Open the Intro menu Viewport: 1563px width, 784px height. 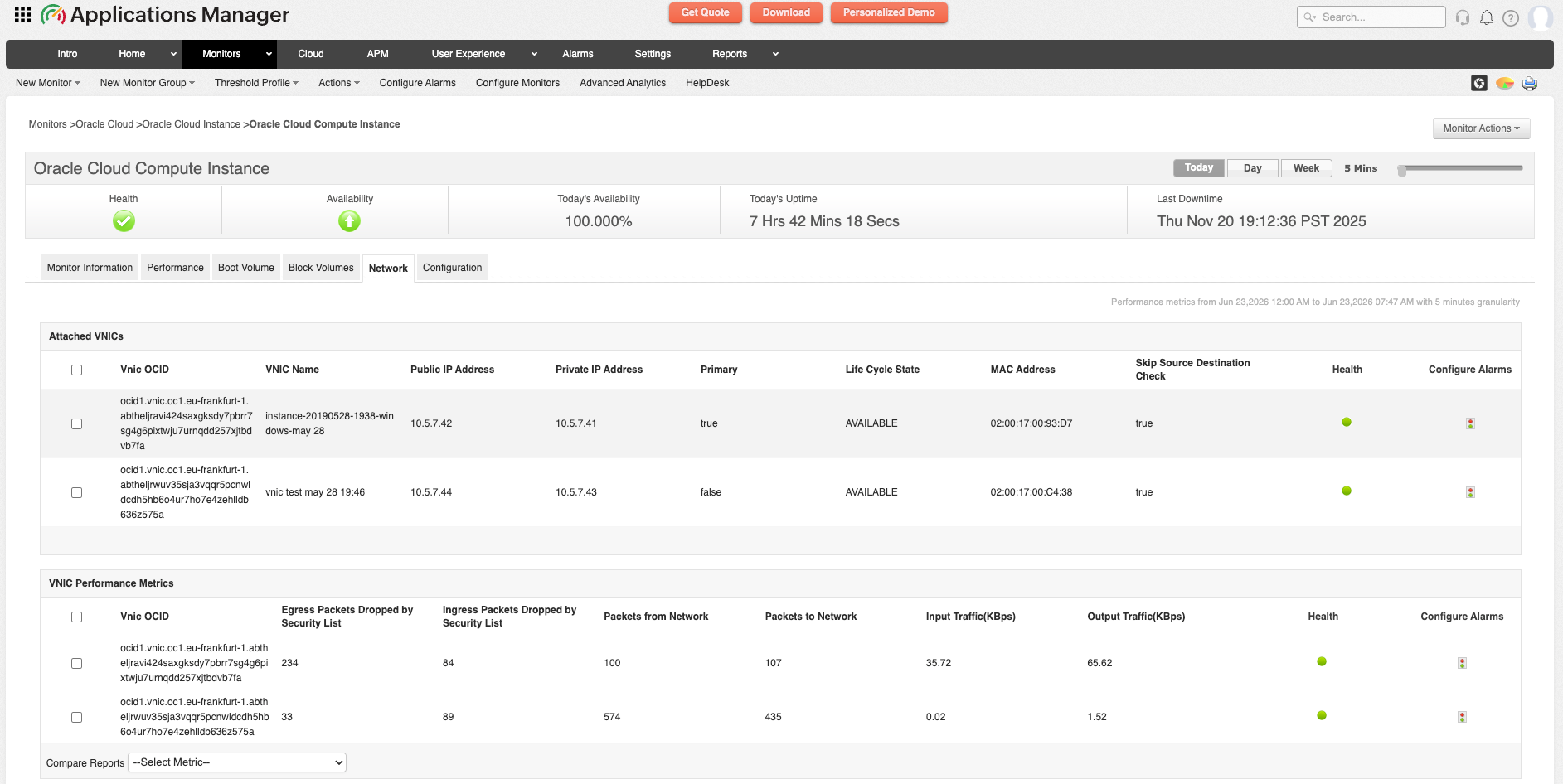pos(67,54)
